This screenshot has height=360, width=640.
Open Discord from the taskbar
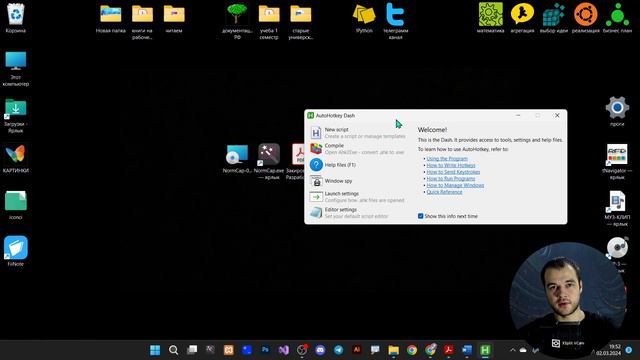[320, 350]
